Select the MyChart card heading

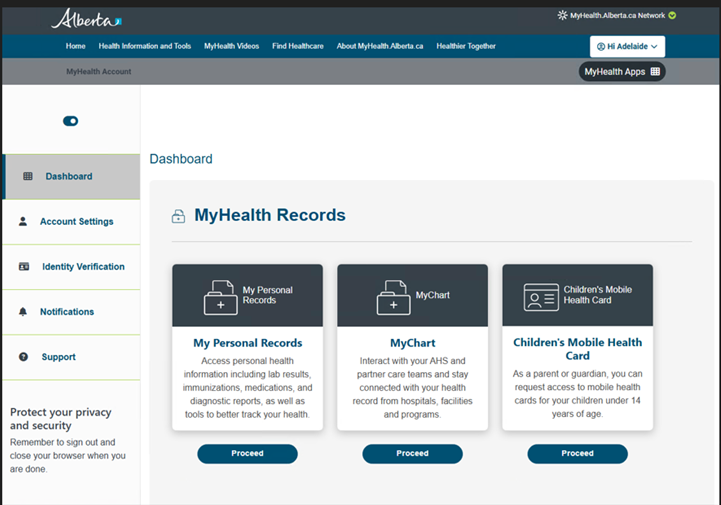click(412, 343)
